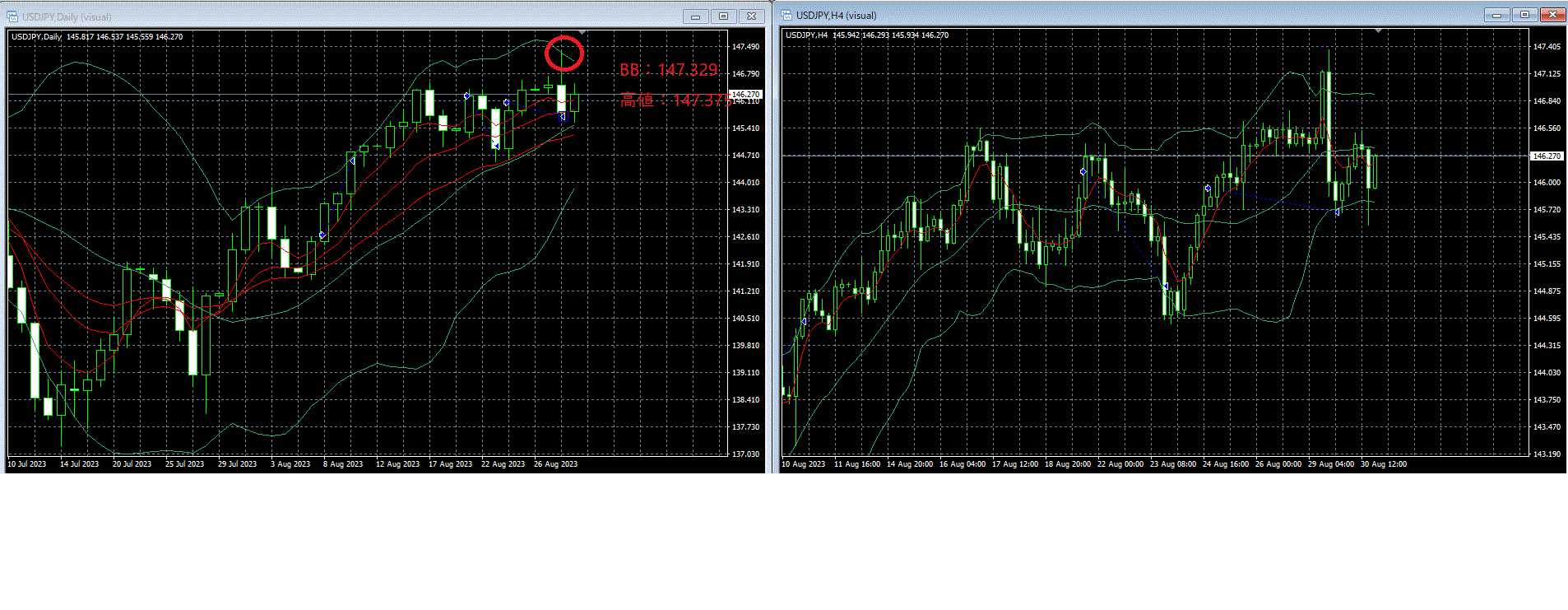Click the 146.270 current price tag on Daily chart
The width and height of the screenshot is (1568, 610).
pyautogui.click(x=746, y=94)
